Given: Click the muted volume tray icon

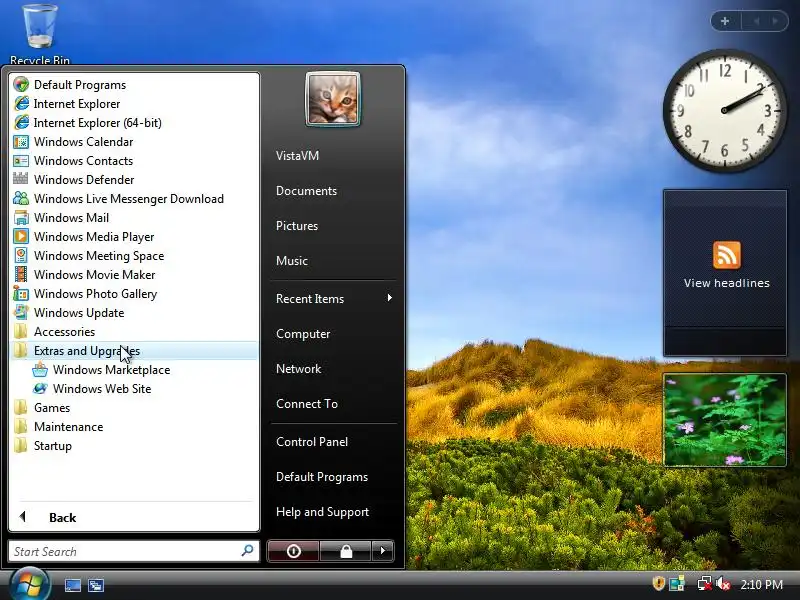Looking at the screenshot, I should [723, 584].
